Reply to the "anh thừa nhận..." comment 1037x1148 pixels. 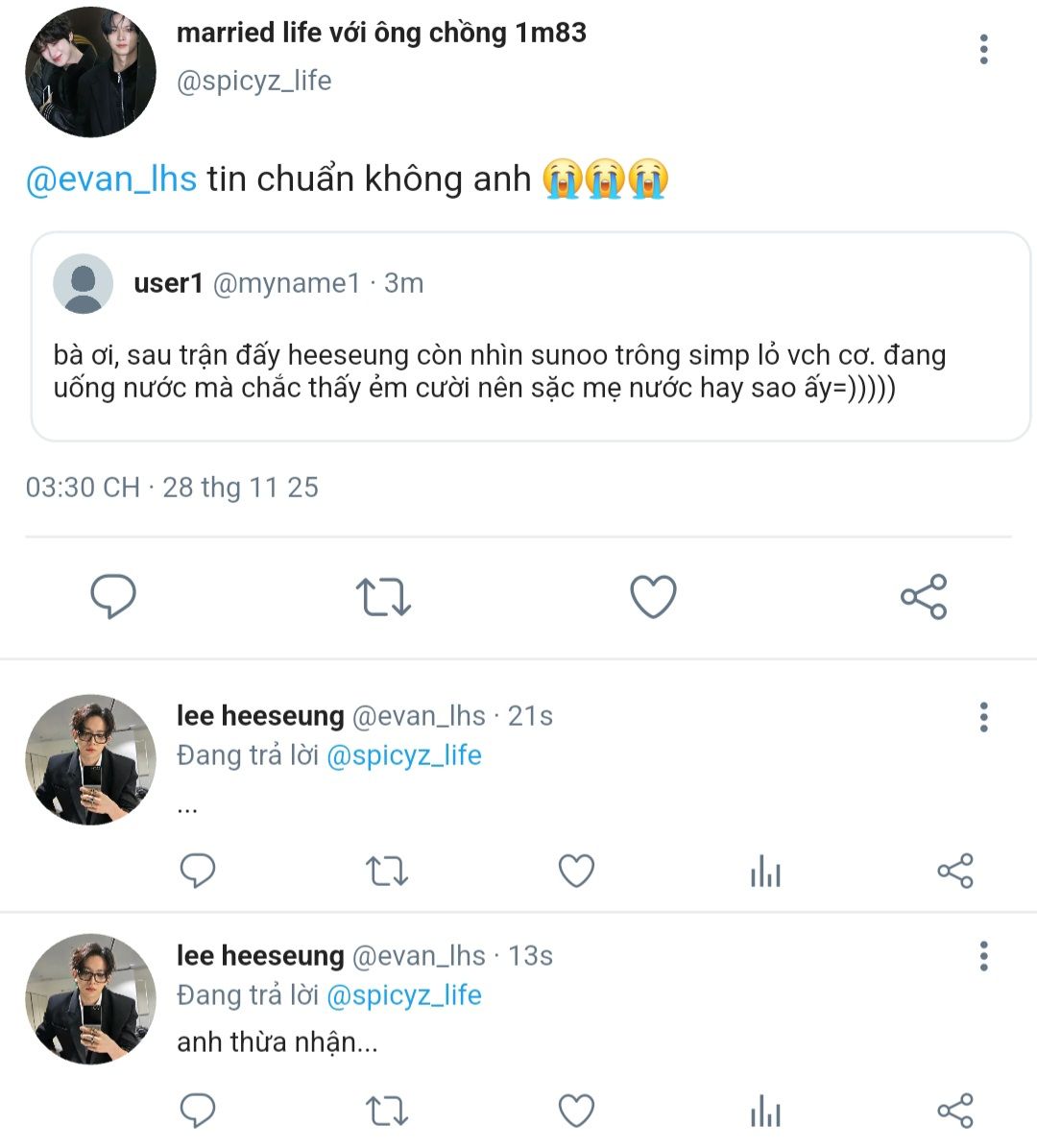(x=198, y=1112)
